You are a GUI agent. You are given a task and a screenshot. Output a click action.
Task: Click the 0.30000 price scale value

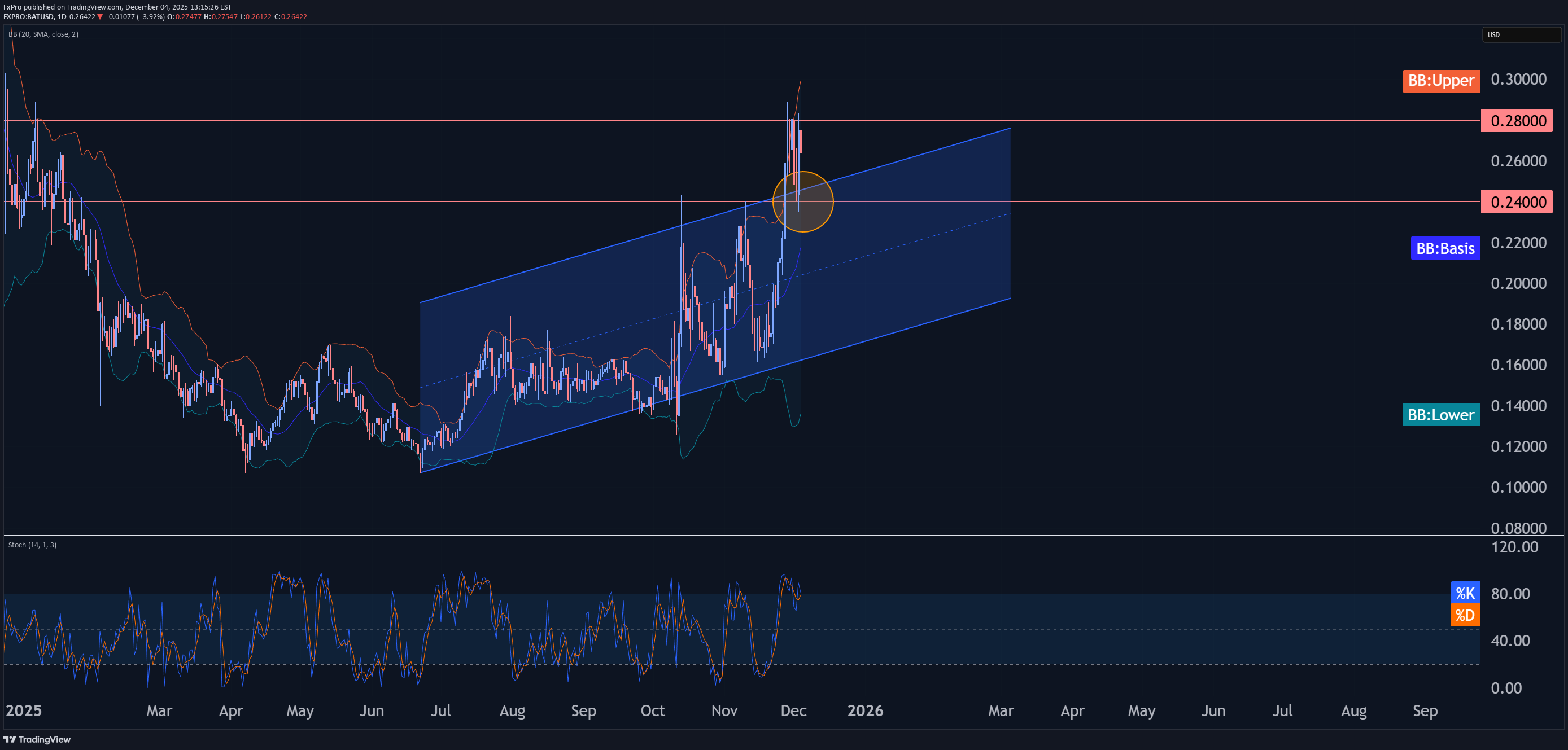(x=1518, y=80)
